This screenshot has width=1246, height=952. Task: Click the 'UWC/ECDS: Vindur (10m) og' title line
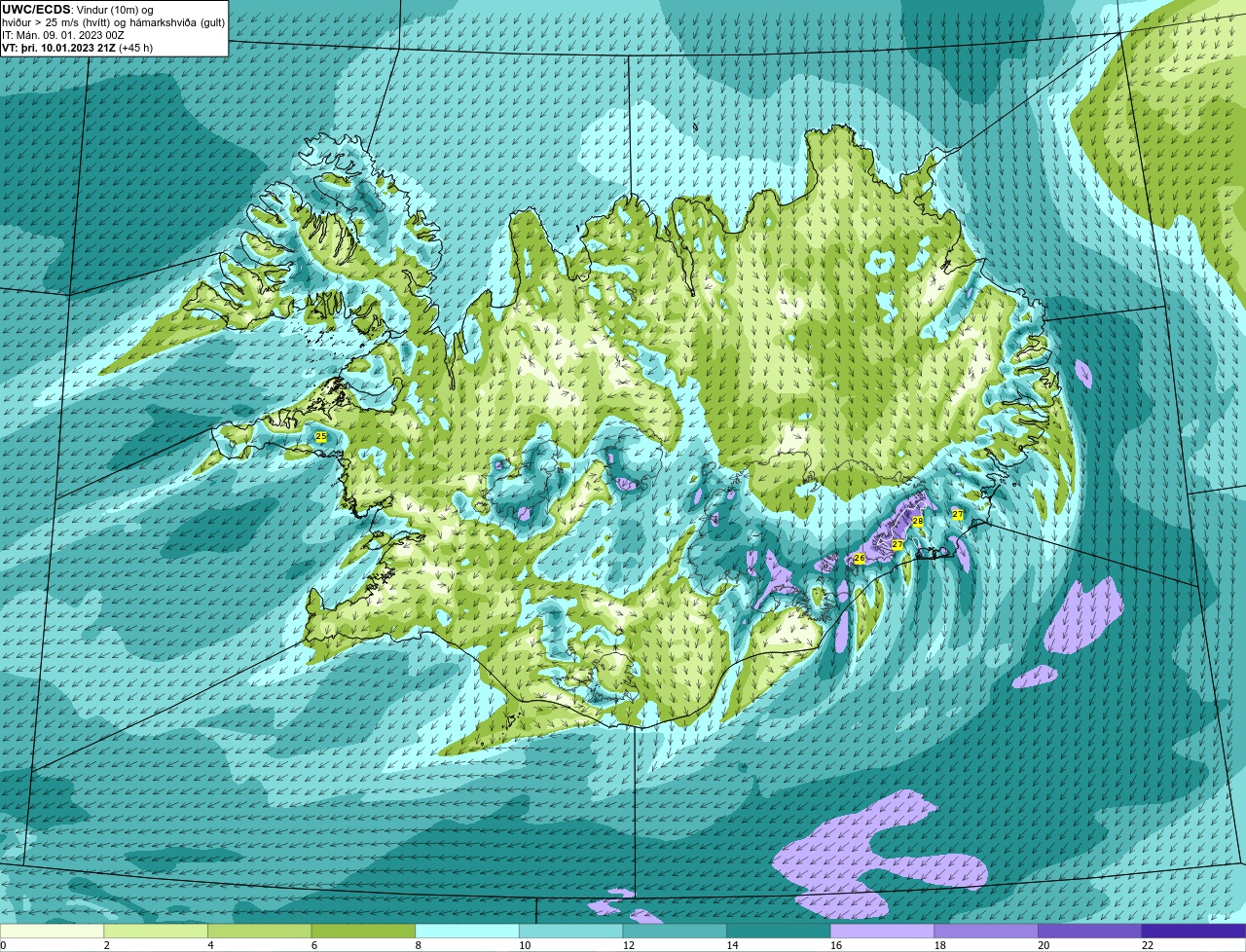(78, 9)
